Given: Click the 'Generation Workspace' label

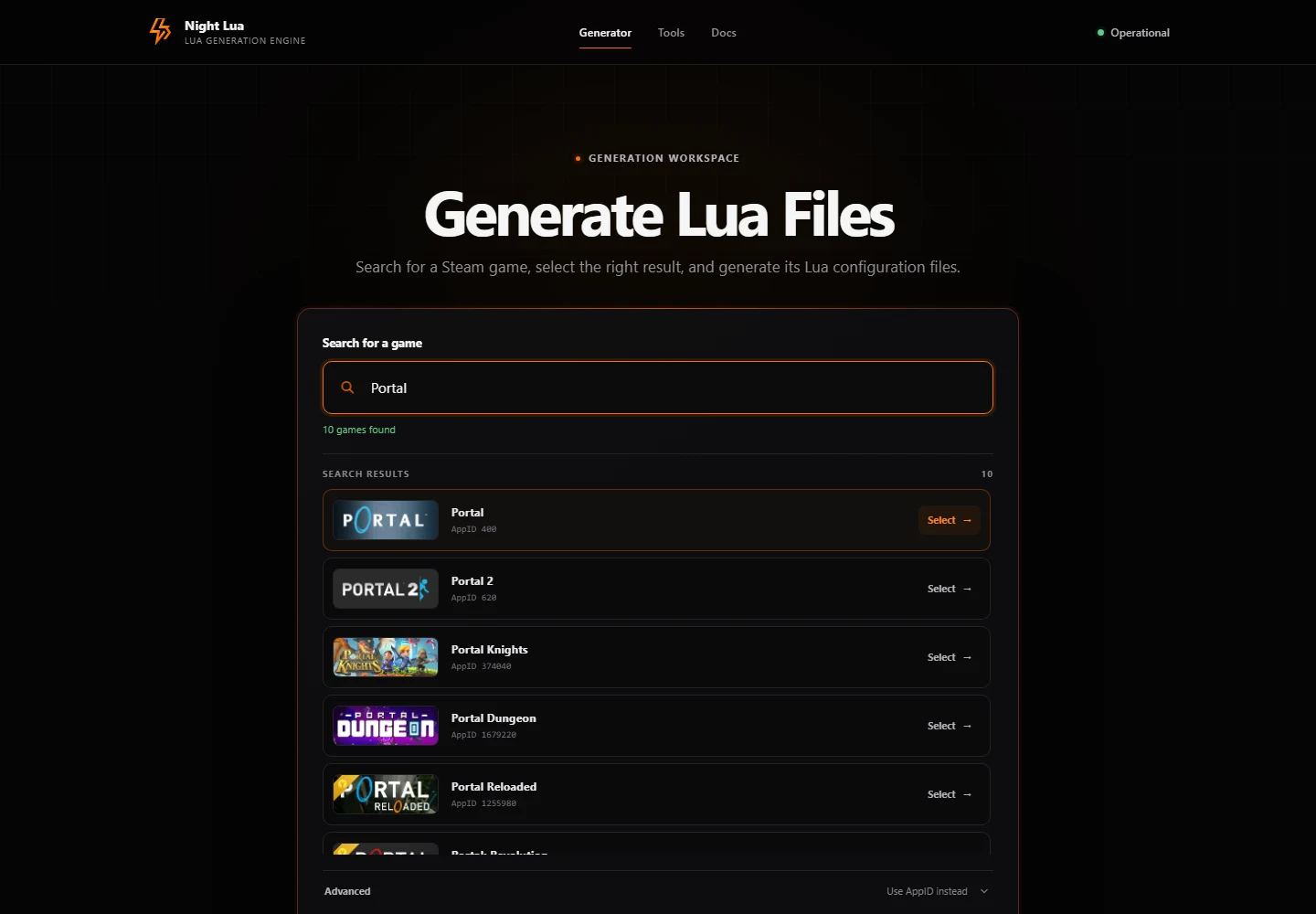Looking at the screenshot, I should tap(663, 158).
